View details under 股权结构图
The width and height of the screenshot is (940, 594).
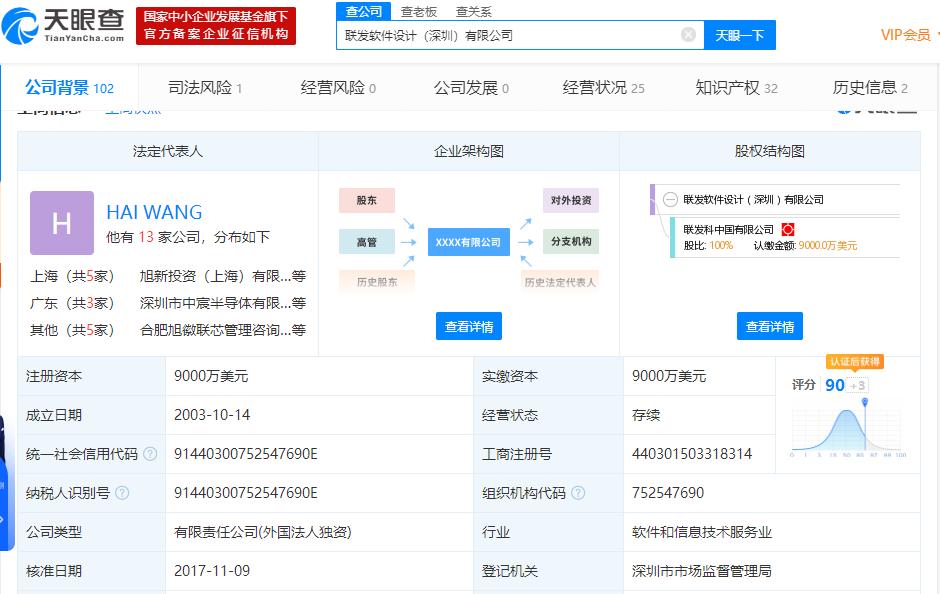[x=770, y=326]
